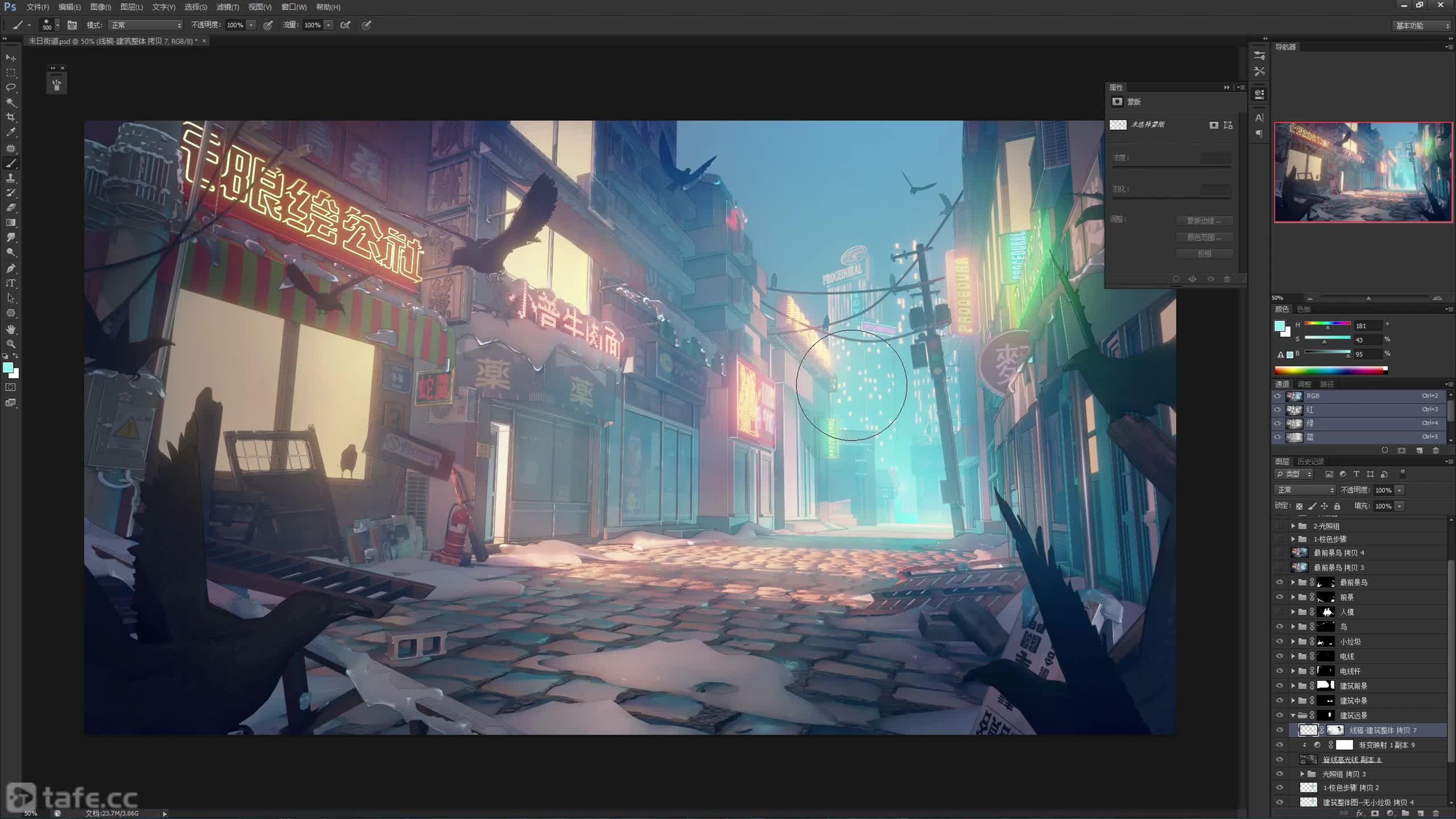1456x819 pixels.
Task: Switch to the 历史记录 tab
Action: [x=1310, y=461]
